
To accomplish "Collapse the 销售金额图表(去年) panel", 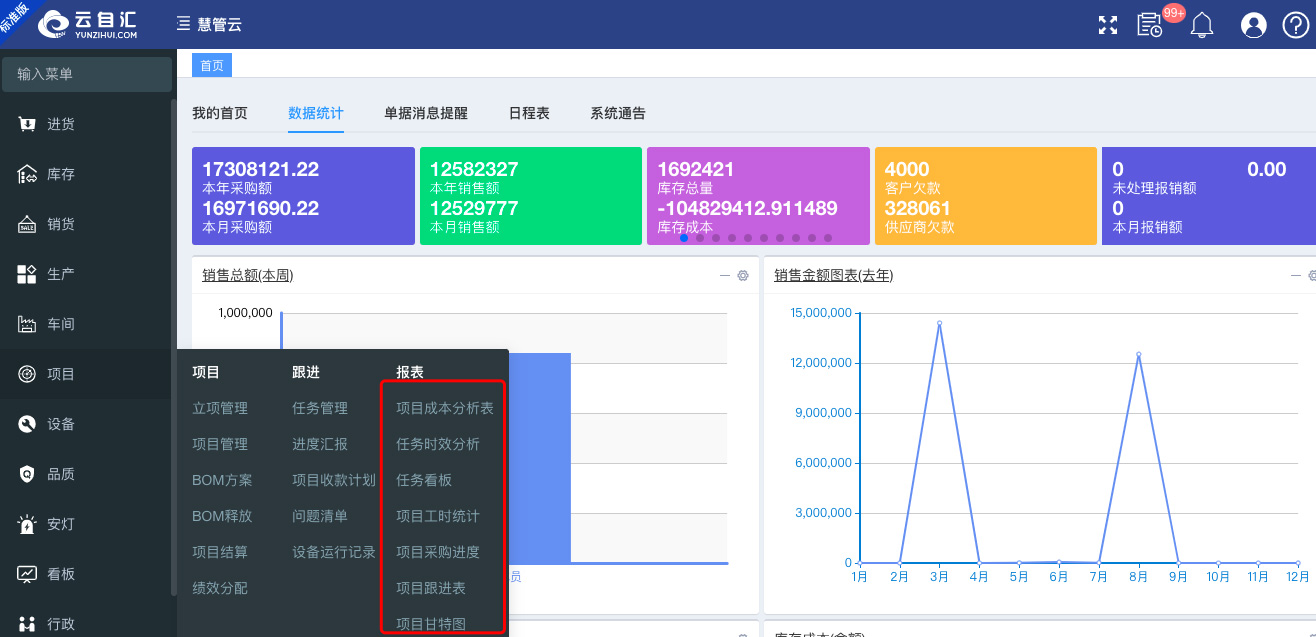I will [x=1296, y=276].
